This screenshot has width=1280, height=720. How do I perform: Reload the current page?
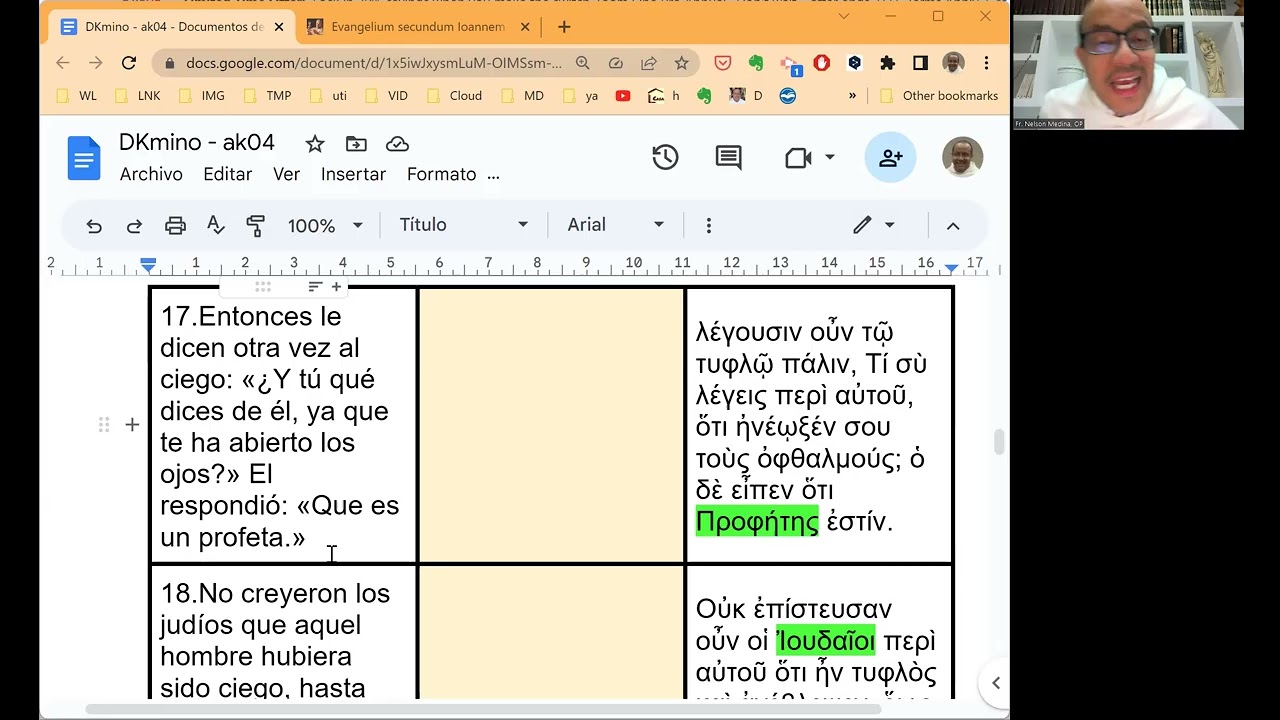pyautogui.click(x=128, y=63)
